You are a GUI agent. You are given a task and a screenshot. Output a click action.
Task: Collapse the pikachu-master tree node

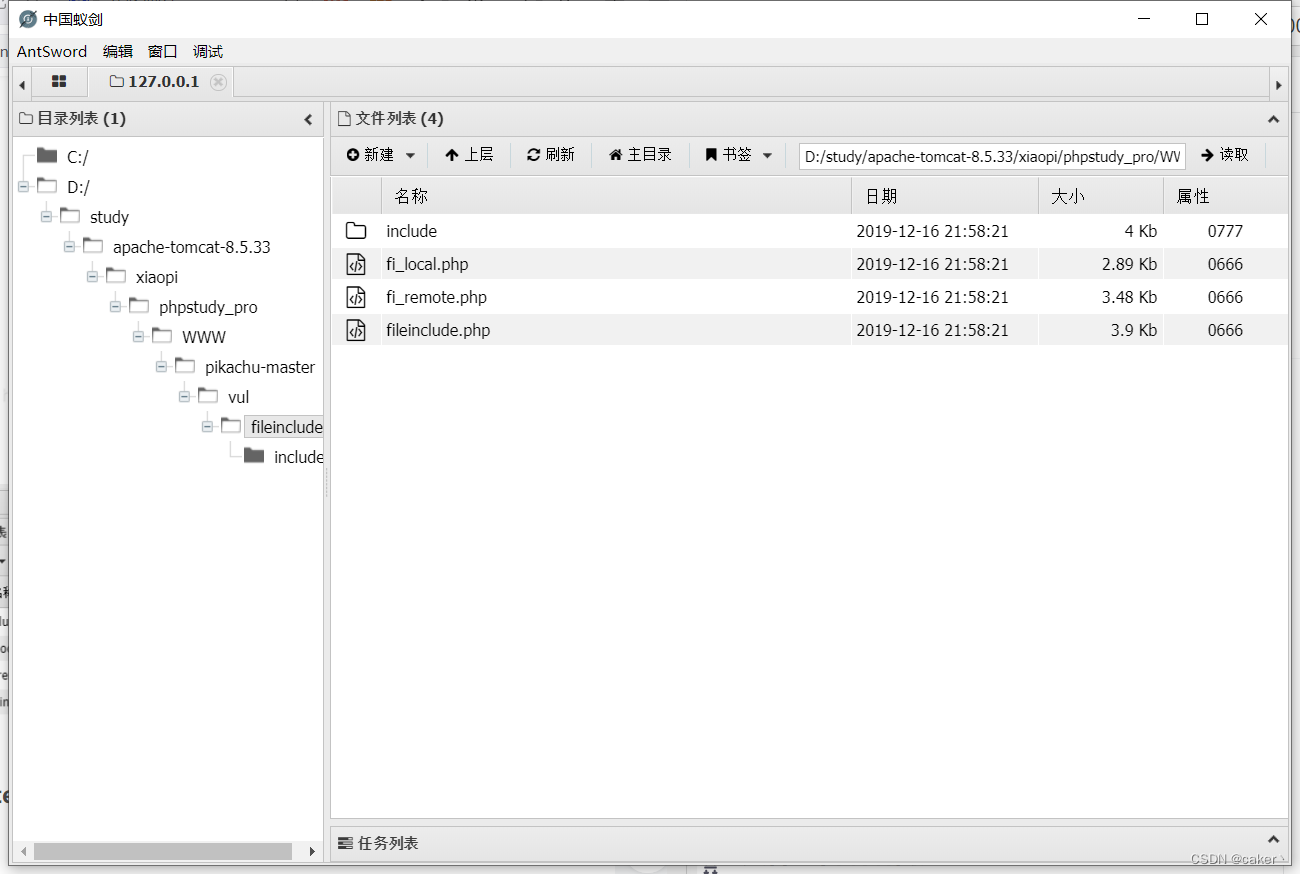[161, 367]
